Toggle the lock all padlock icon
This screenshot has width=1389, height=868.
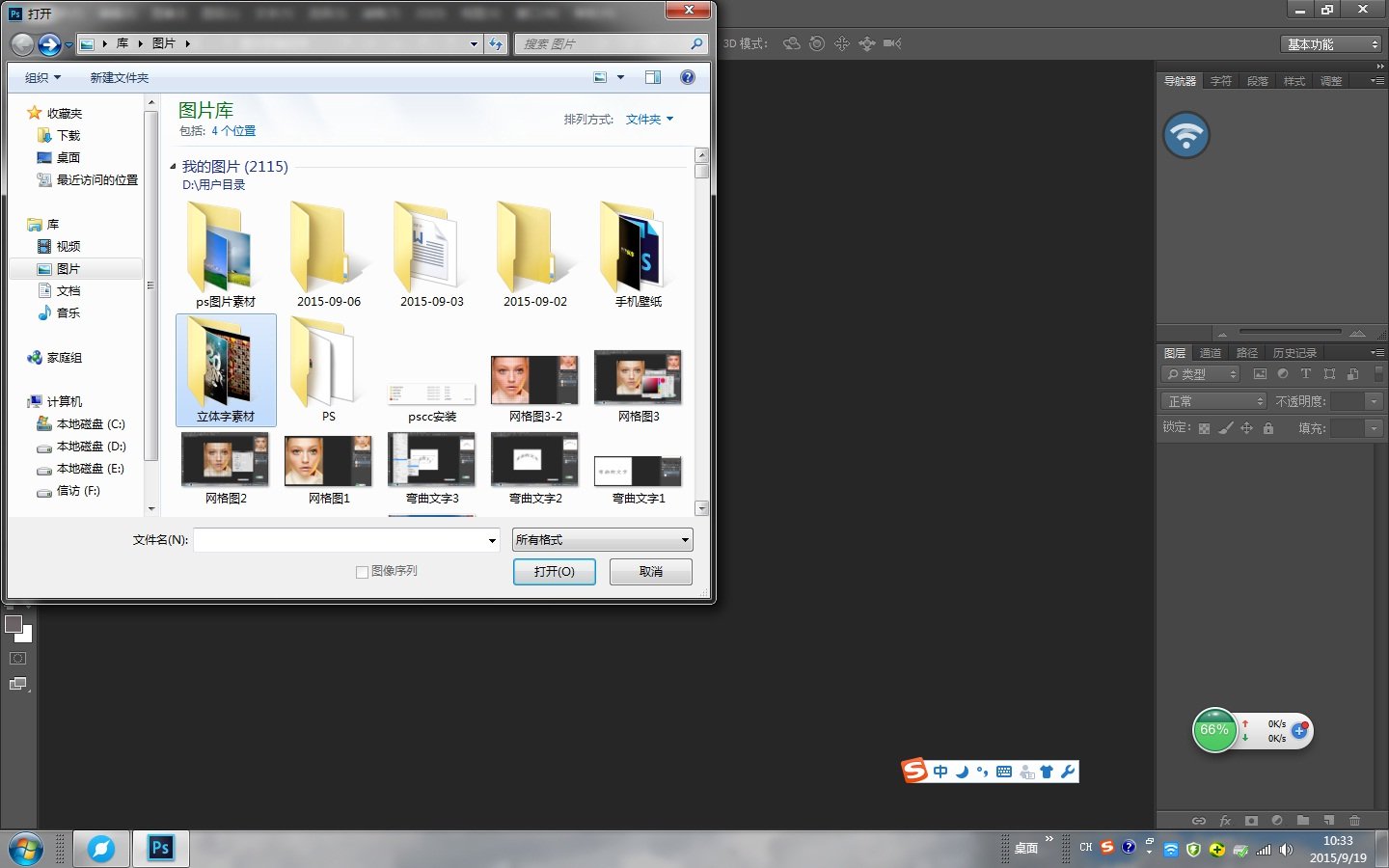click(1268, 428)
